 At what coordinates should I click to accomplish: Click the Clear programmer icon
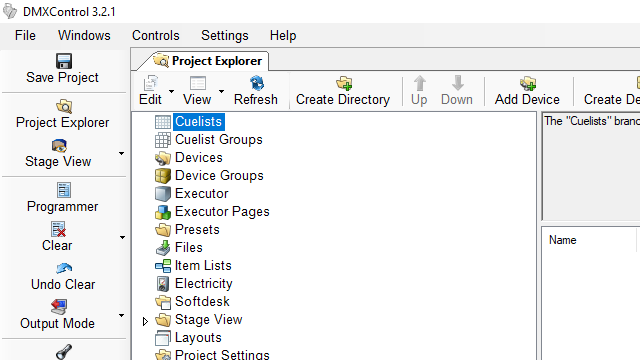[x=58, y=229]
